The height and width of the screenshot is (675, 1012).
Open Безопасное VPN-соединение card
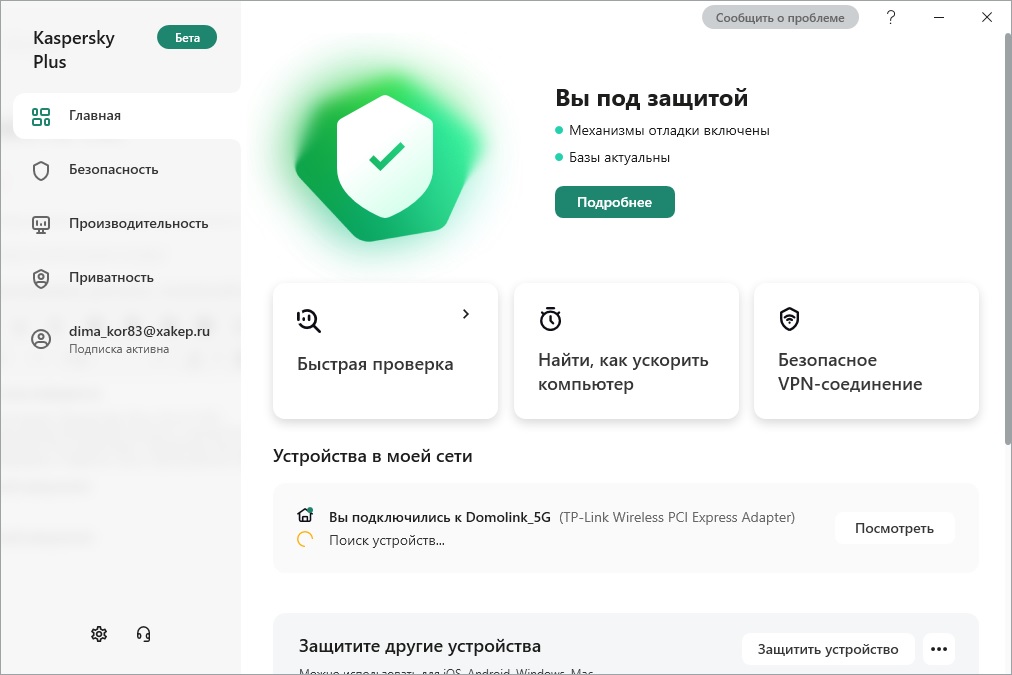(866, 351)
